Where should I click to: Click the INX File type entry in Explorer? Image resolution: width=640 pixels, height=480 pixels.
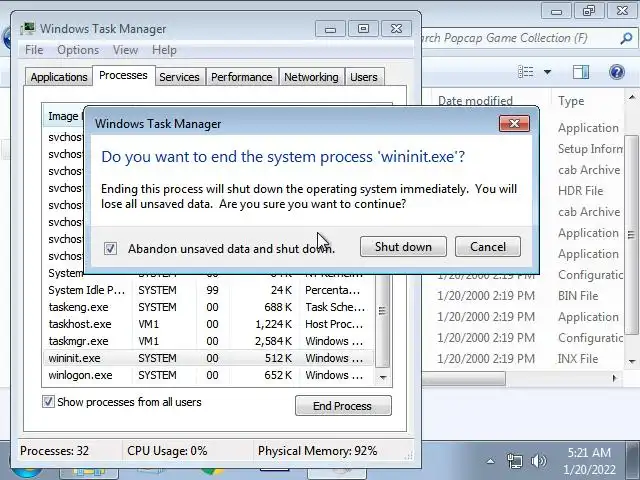coord(578,359)
